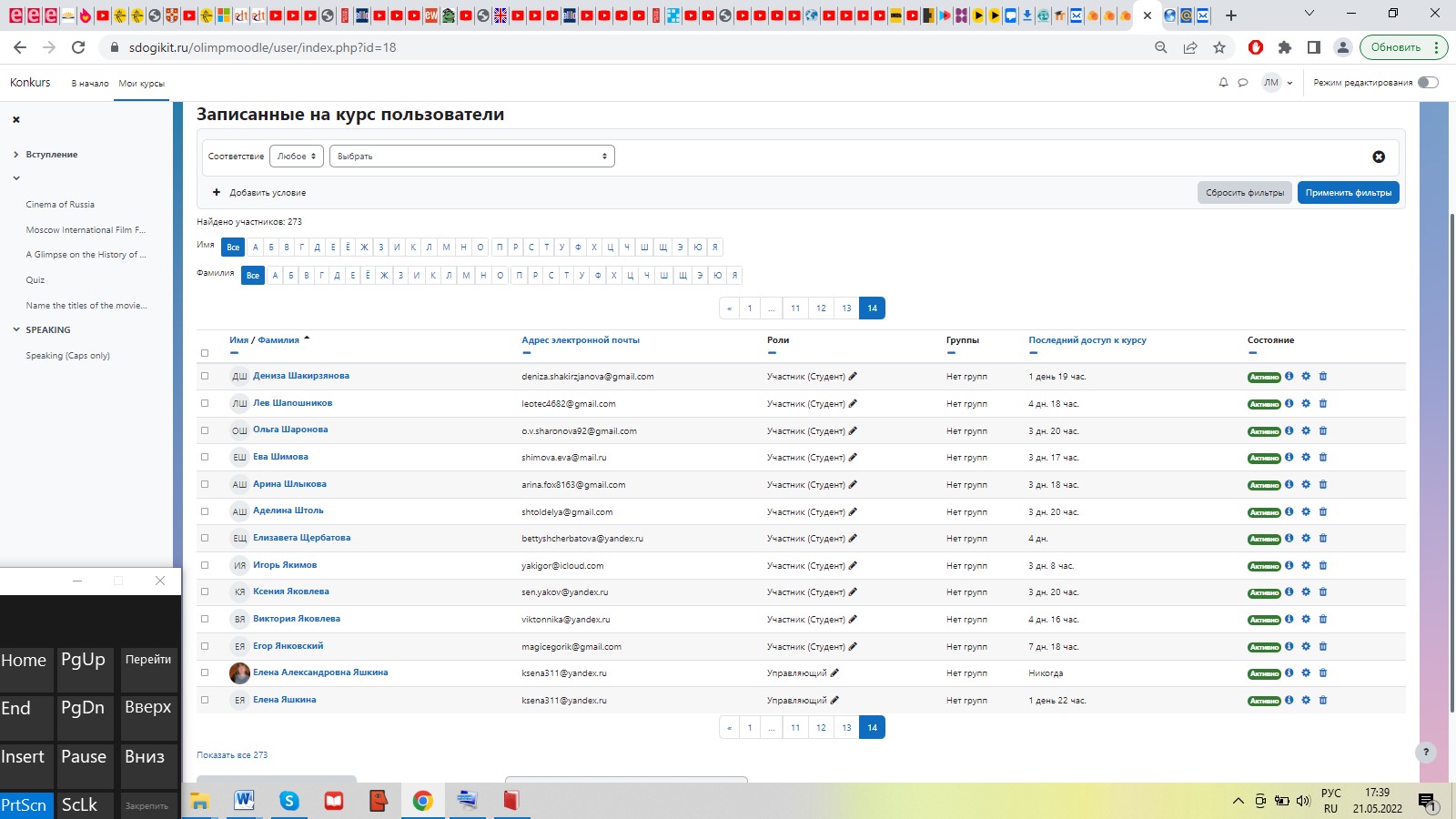
Task: Show enrolment info for Арина Шлыкова
Action: pyautogui.click(x=1289, y=484)
